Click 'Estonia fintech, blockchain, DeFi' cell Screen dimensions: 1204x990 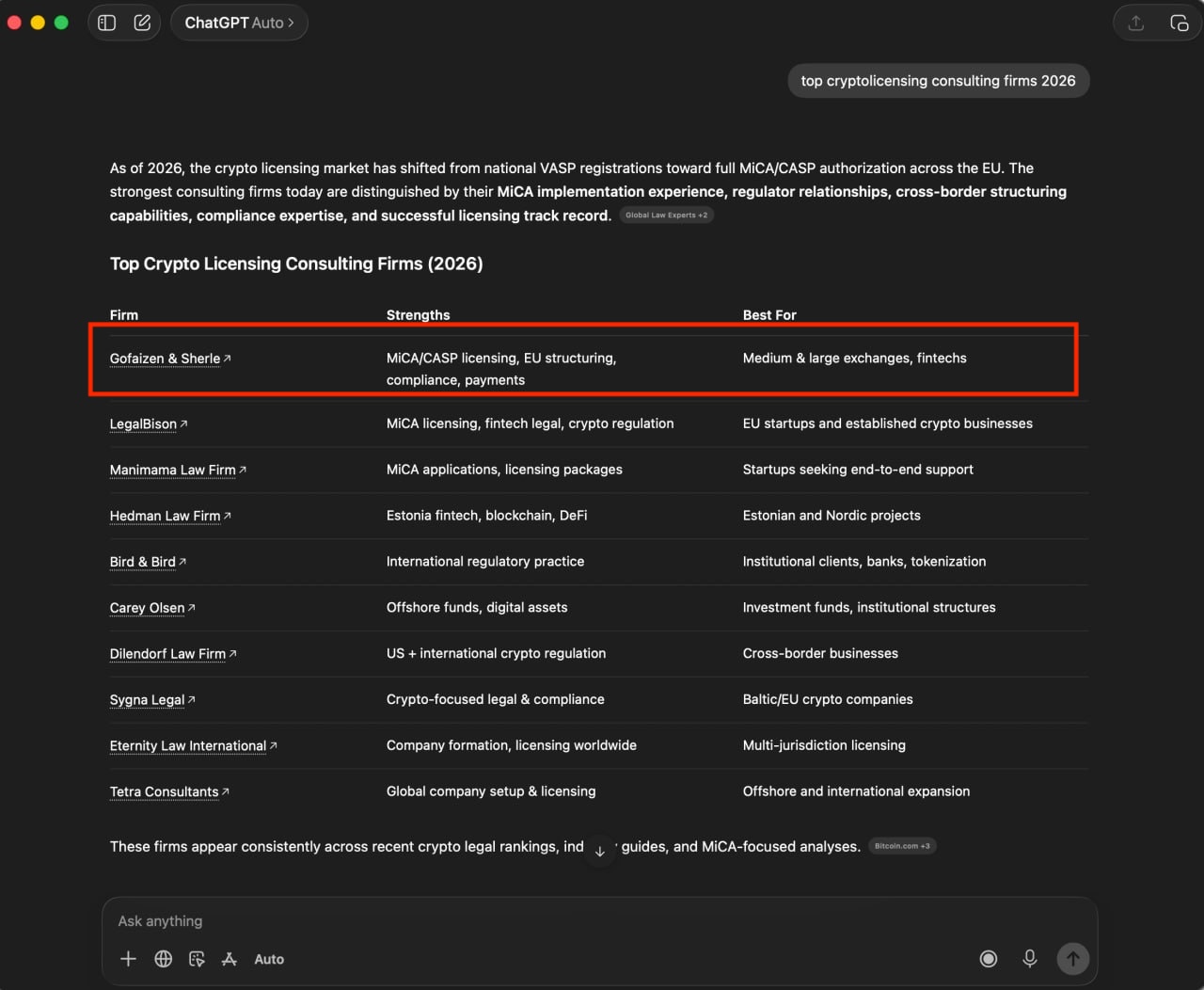coord(487,516)
